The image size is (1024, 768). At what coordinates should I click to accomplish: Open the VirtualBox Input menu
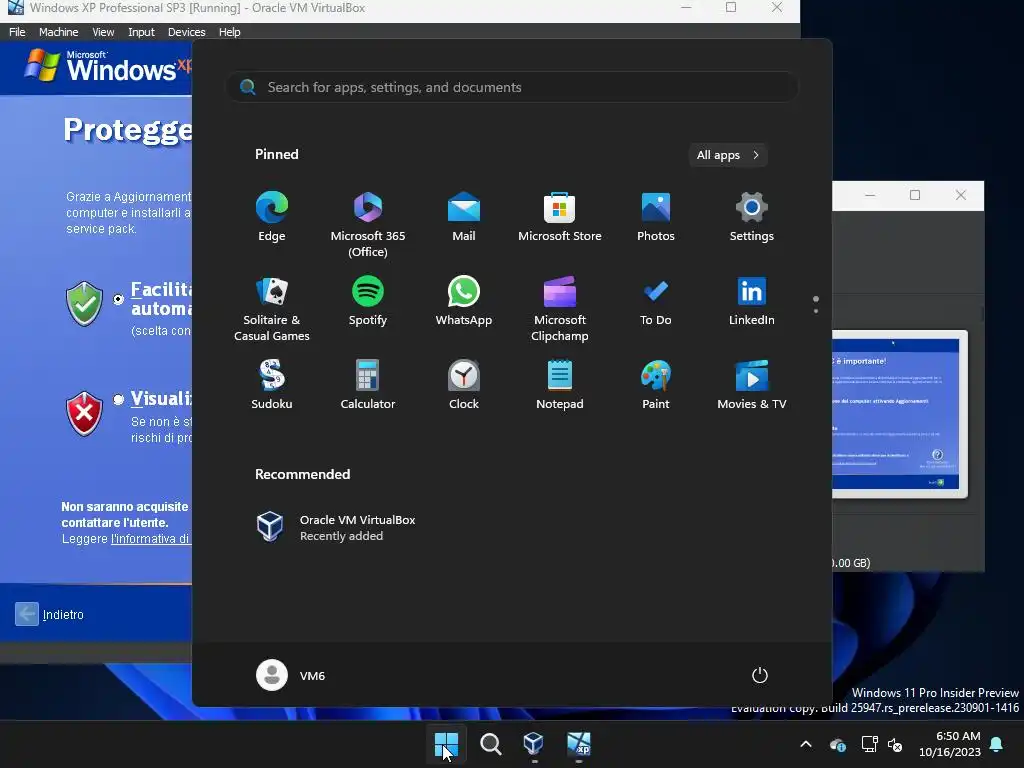141,32
